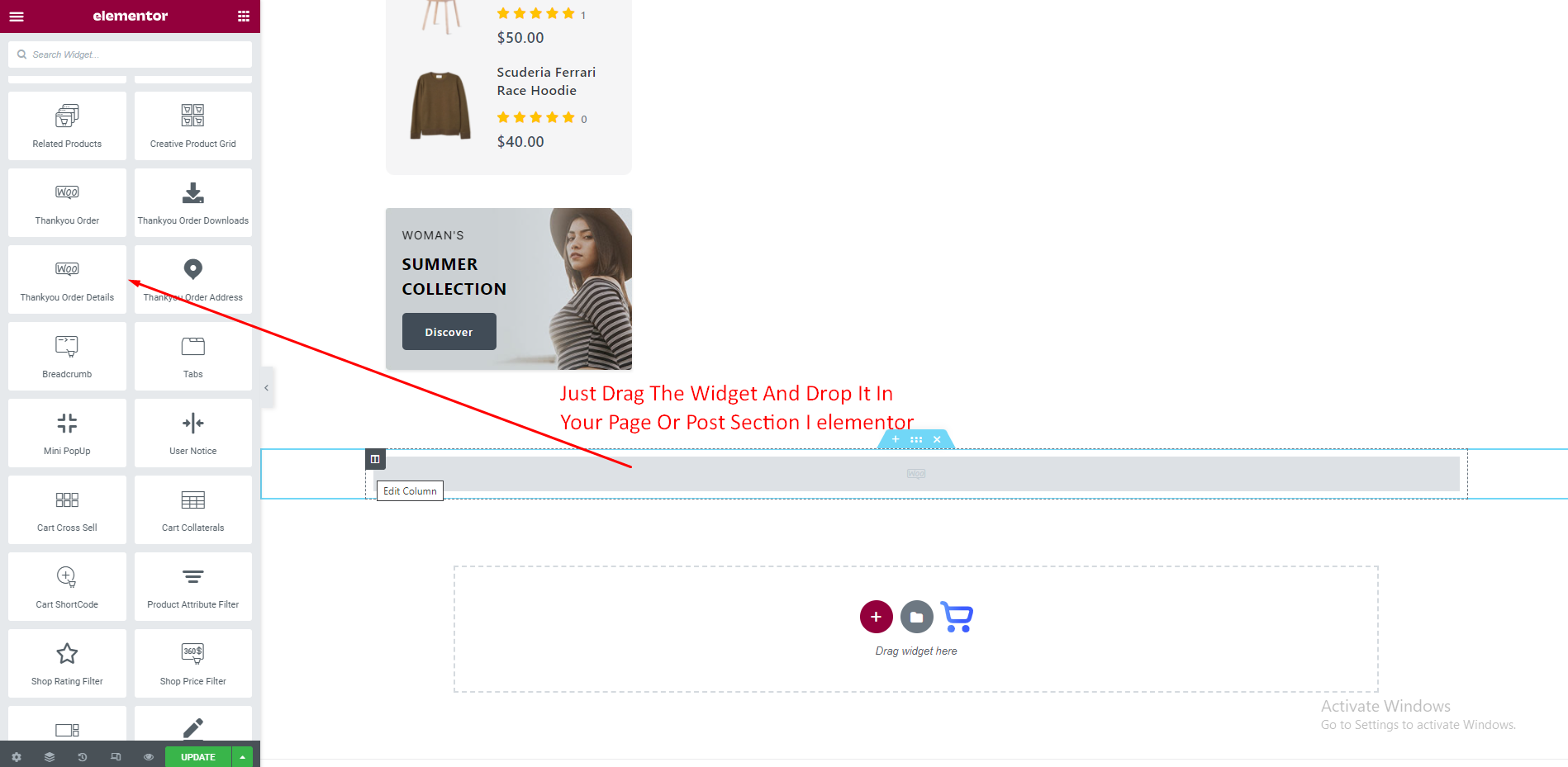Open the widgets grid panel icon
1568x767 pixels.
coord(244,16)
